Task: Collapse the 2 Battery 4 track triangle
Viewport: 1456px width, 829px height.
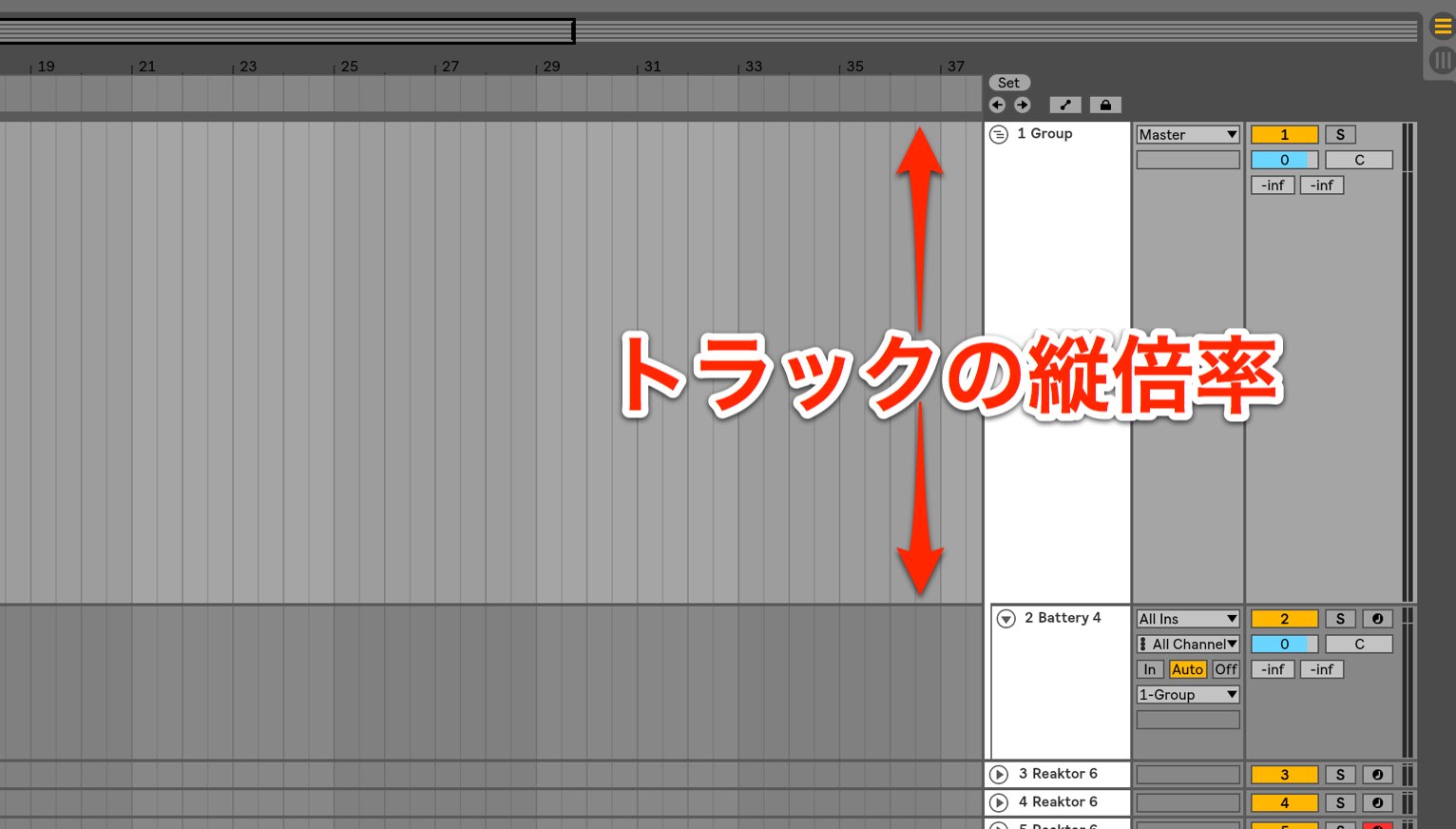Action: (1006, 619)
